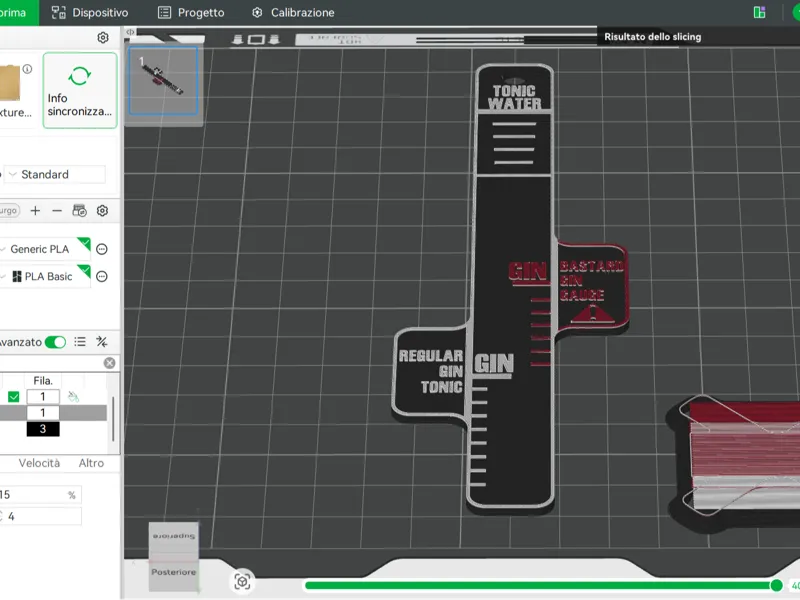Clear the search field with X

point(109,363)
